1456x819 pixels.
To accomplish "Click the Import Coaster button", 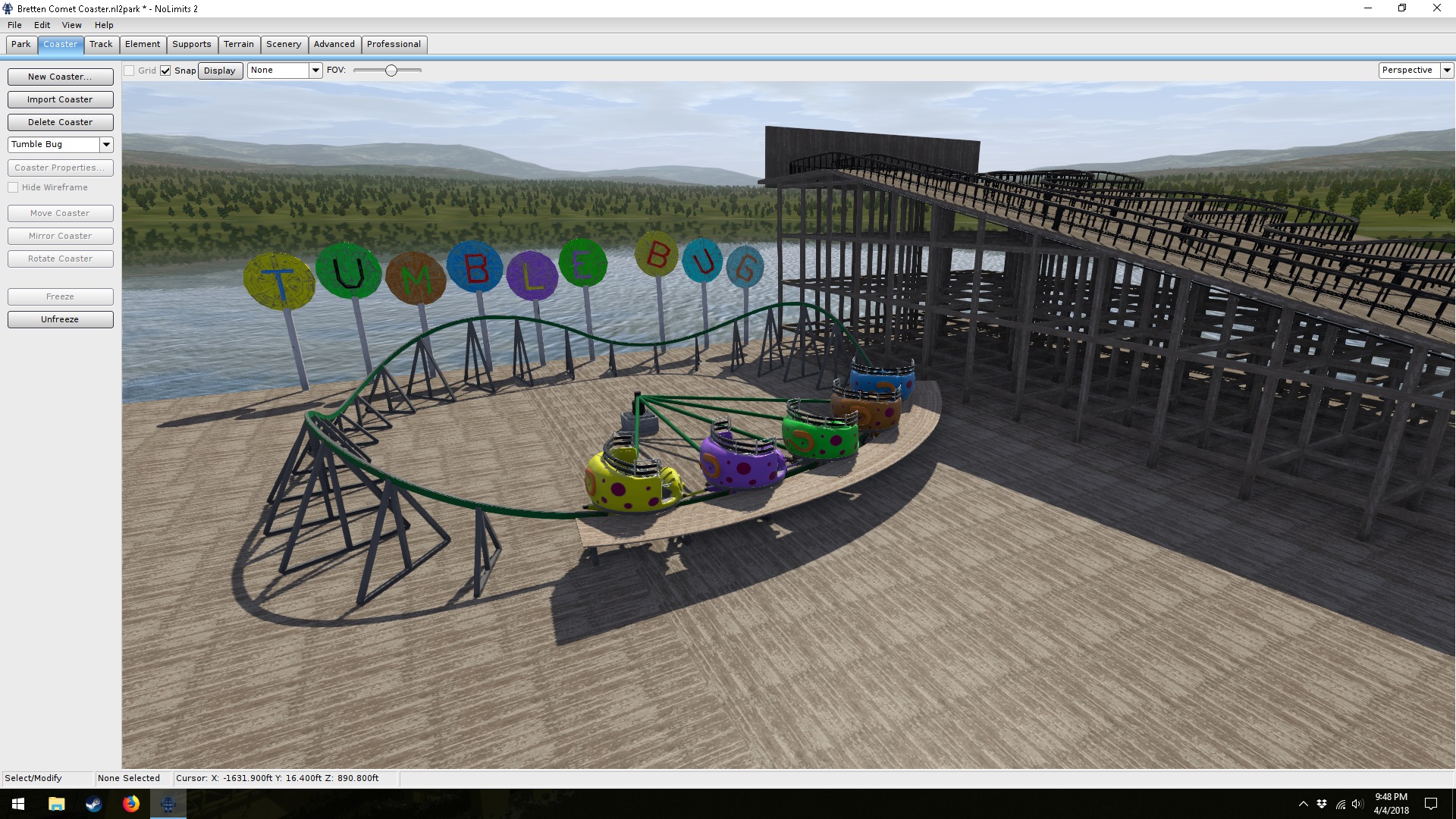I will [60, 99].
